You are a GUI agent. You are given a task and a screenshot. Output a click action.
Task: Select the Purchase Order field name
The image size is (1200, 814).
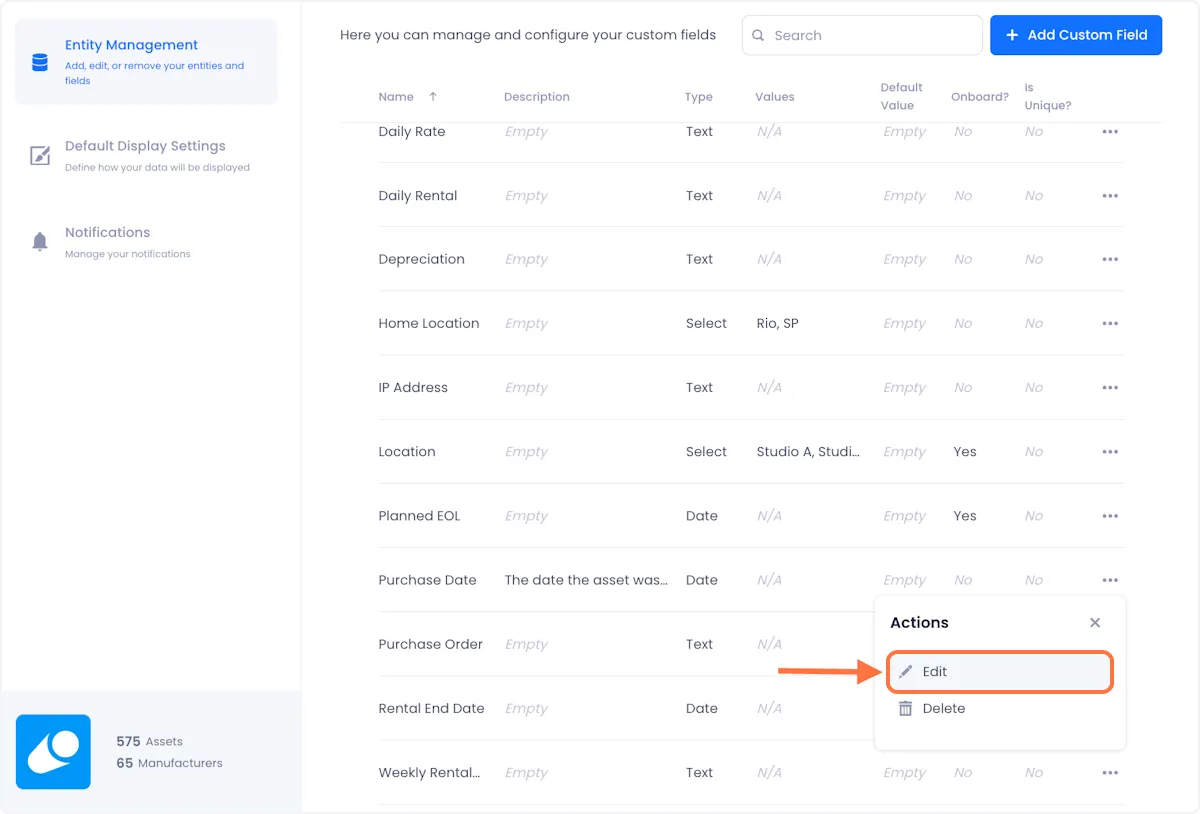[430, 644]
